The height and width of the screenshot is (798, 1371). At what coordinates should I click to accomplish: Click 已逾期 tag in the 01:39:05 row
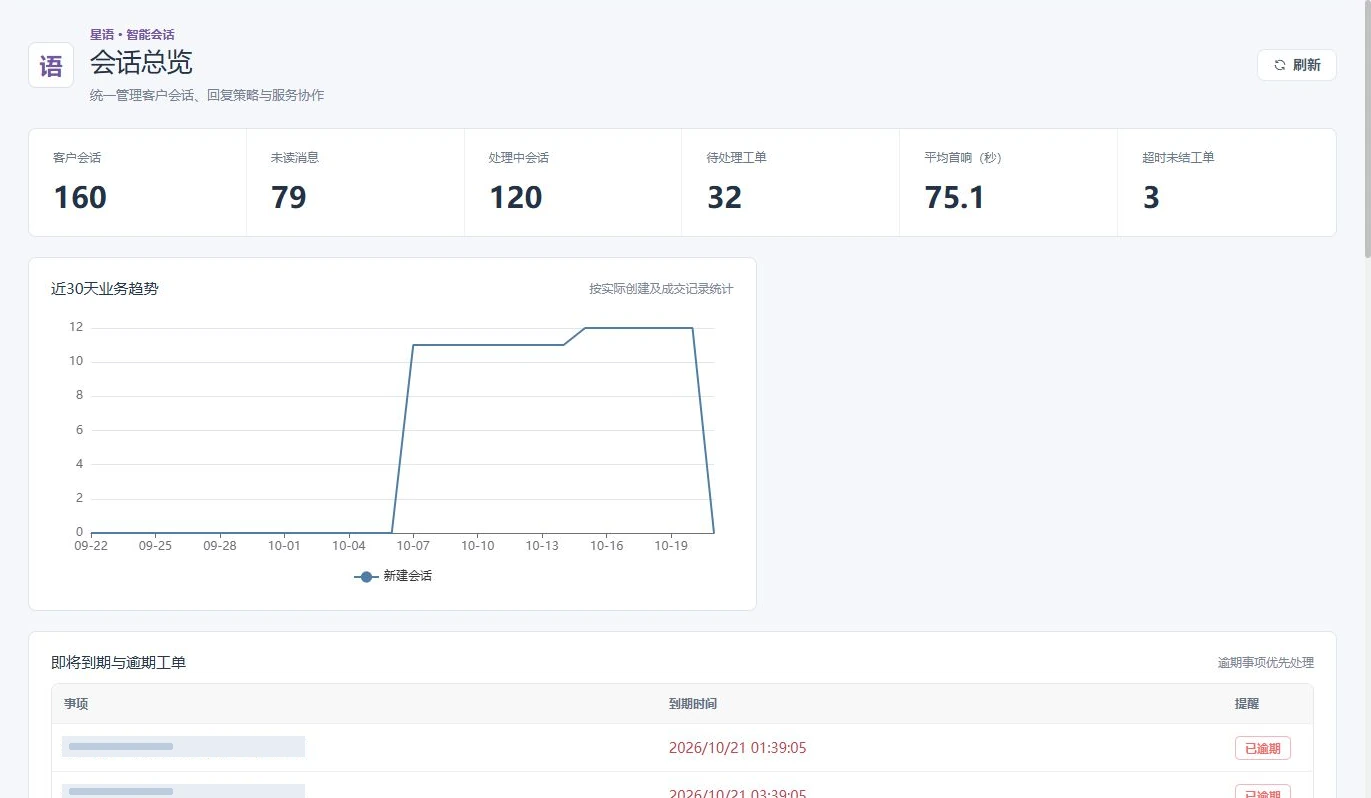(x=1263, y=748)
